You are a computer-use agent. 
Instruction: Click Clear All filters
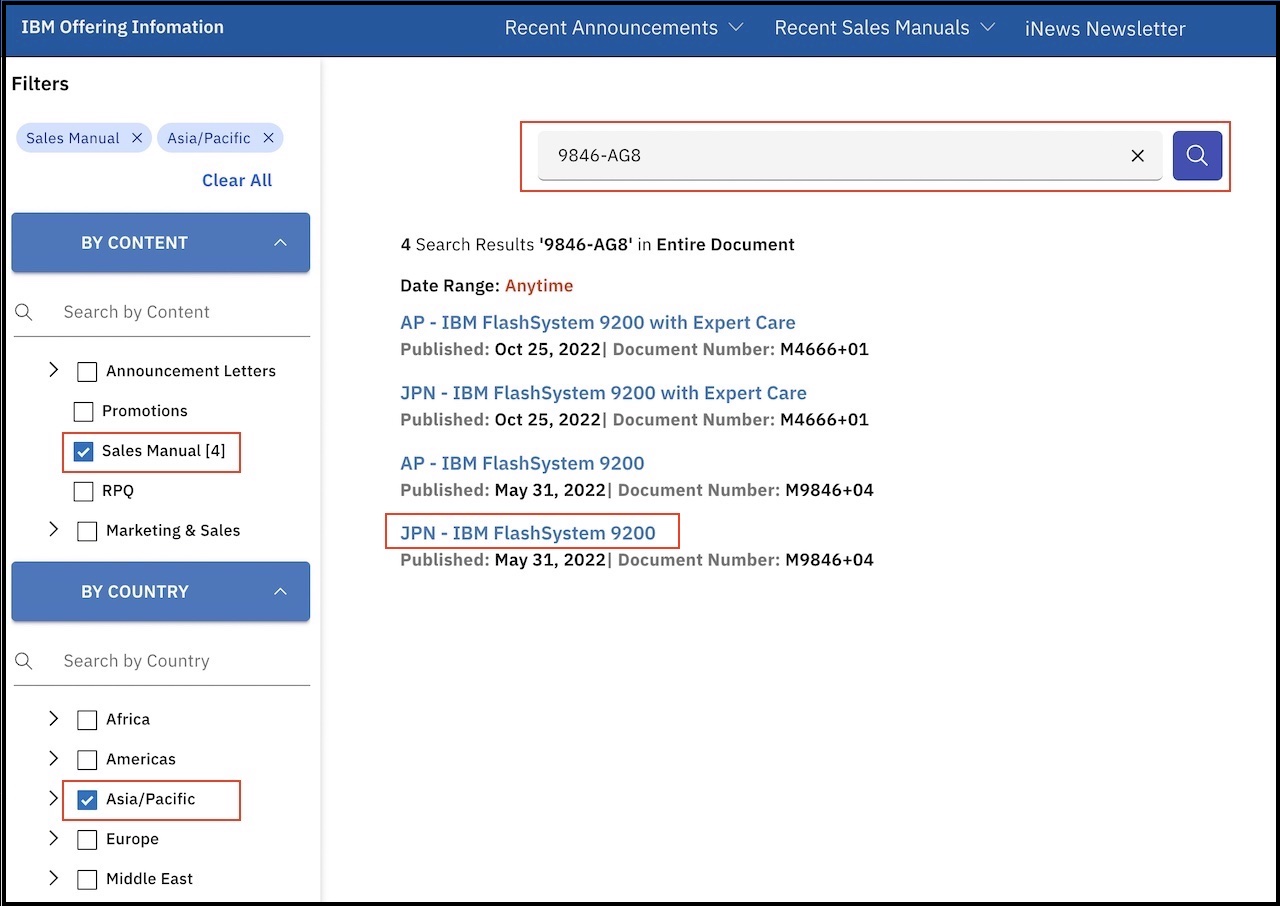(x=237, y=180)
